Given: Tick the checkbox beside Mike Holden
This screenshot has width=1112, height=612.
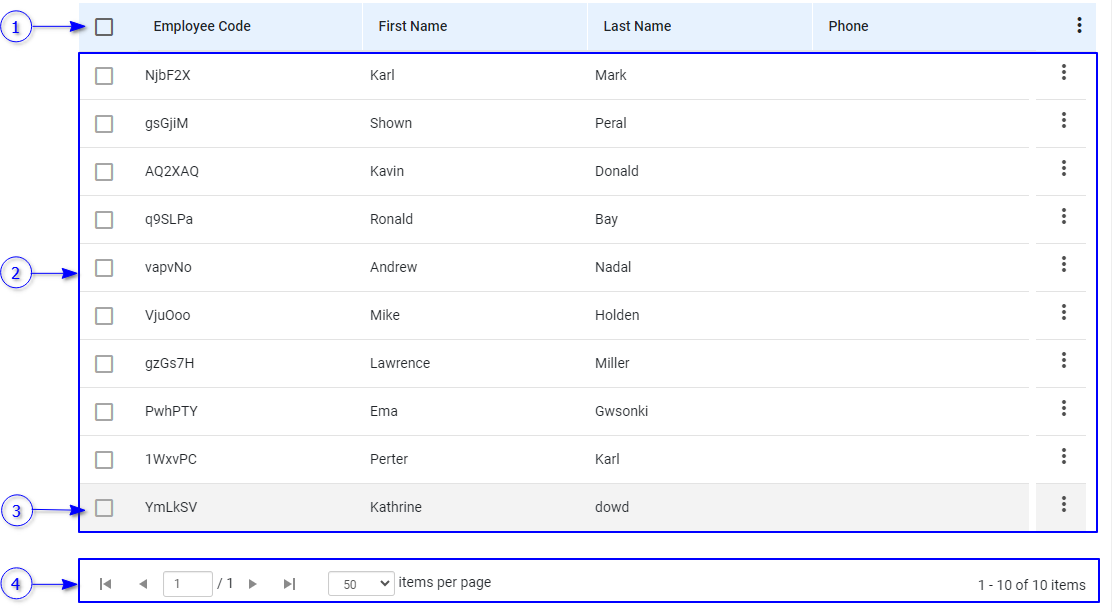Looking at the screenshot, I should (x=104, y=316).
